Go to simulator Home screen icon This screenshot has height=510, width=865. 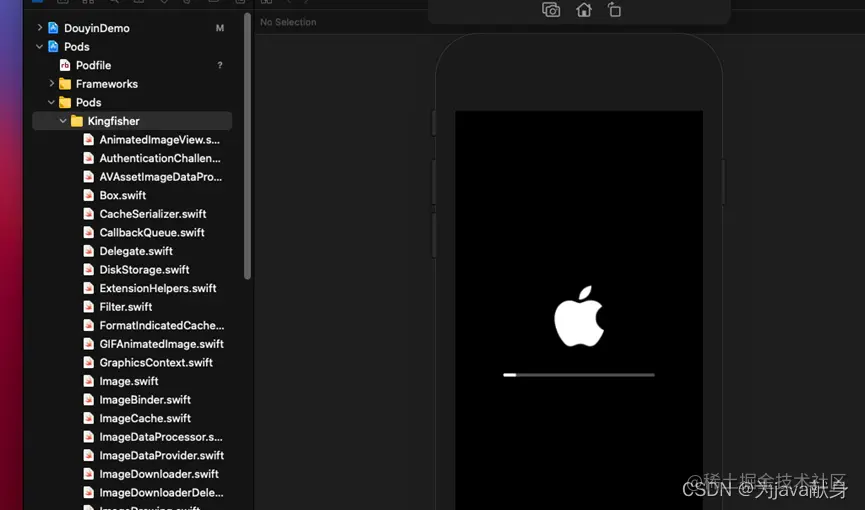point(584,10)
